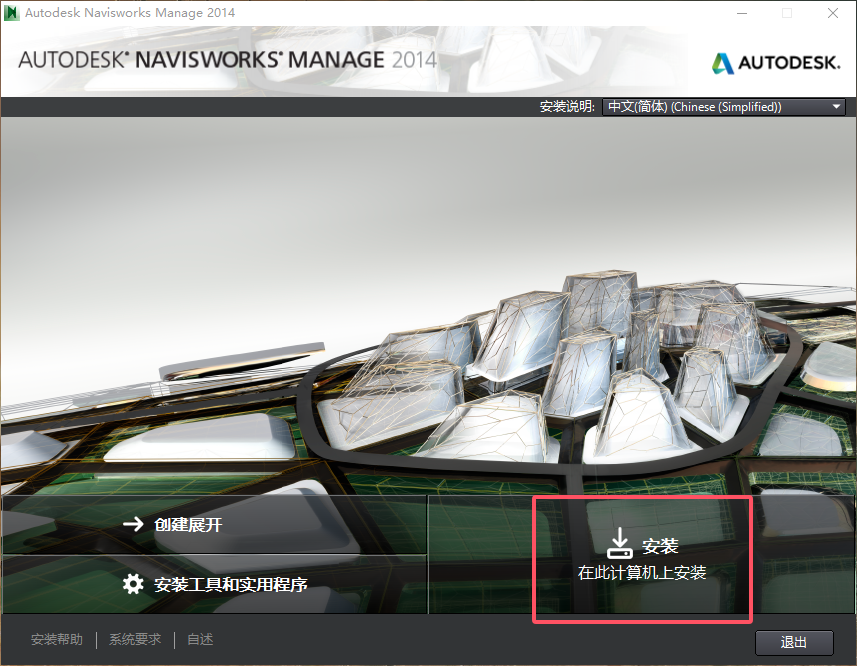The width and height of the screenshot is (857, 666).
Task: Open the 安装帮助 link
Action: (x=57, y=639)
